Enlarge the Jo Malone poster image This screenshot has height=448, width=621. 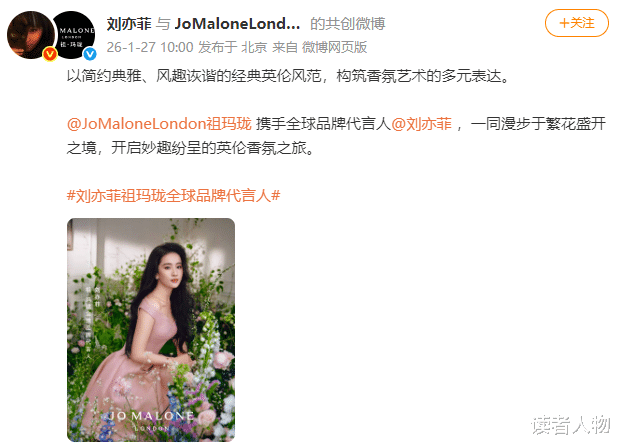click(x=151, y=330)
